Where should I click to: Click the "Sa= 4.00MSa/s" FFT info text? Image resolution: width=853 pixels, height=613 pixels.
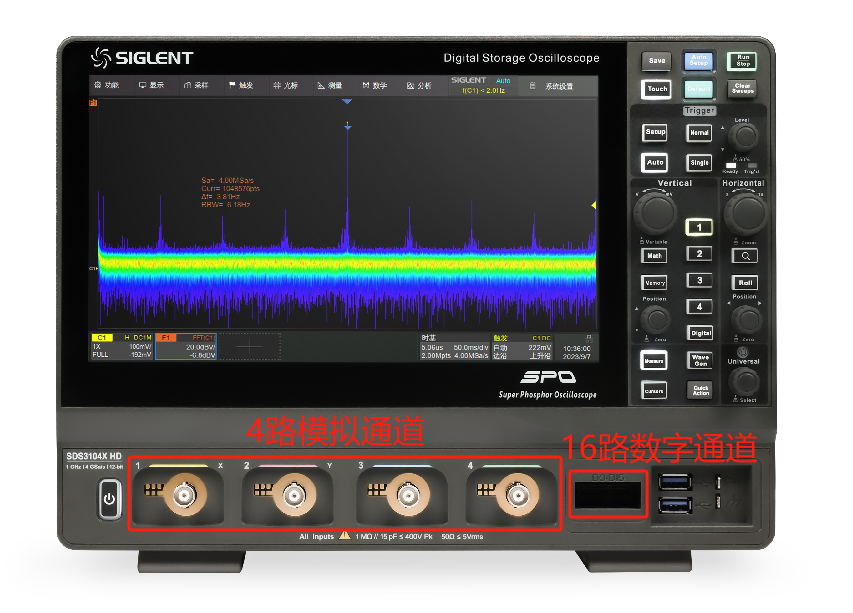pyautogui.click(x=227, y=180)
